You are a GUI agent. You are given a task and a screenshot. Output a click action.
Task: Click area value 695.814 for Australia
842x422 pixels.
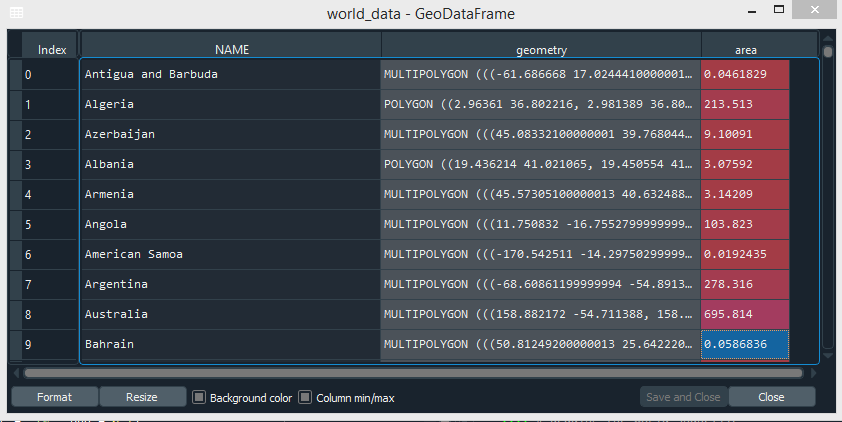(745, 315)
